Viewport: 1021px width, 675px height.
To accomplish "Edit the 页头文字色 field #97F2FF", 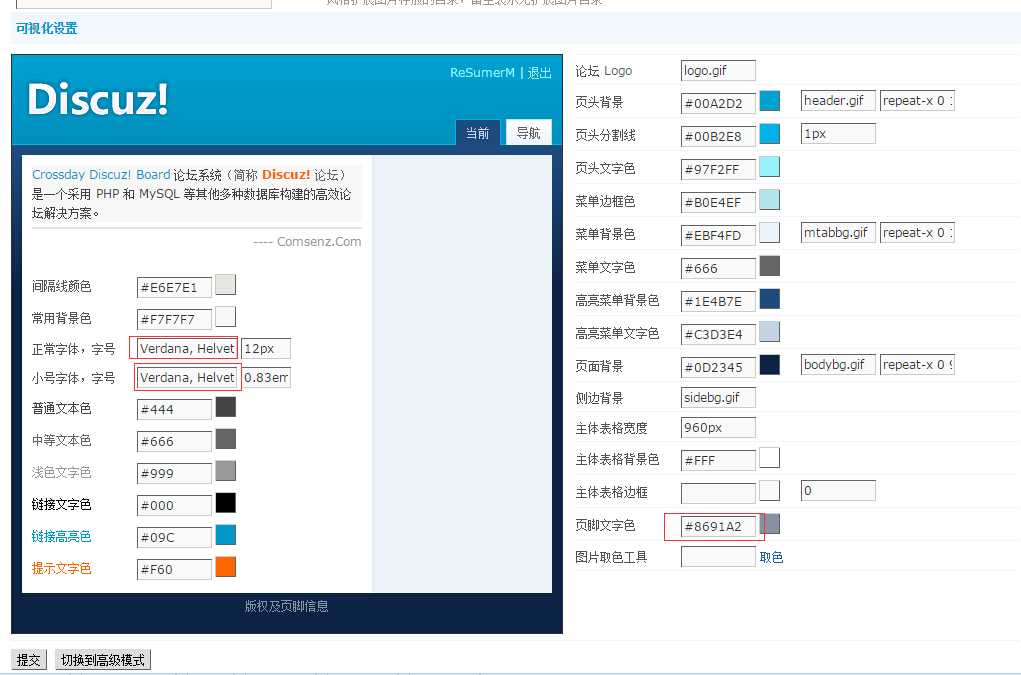I will click(718, 169).
